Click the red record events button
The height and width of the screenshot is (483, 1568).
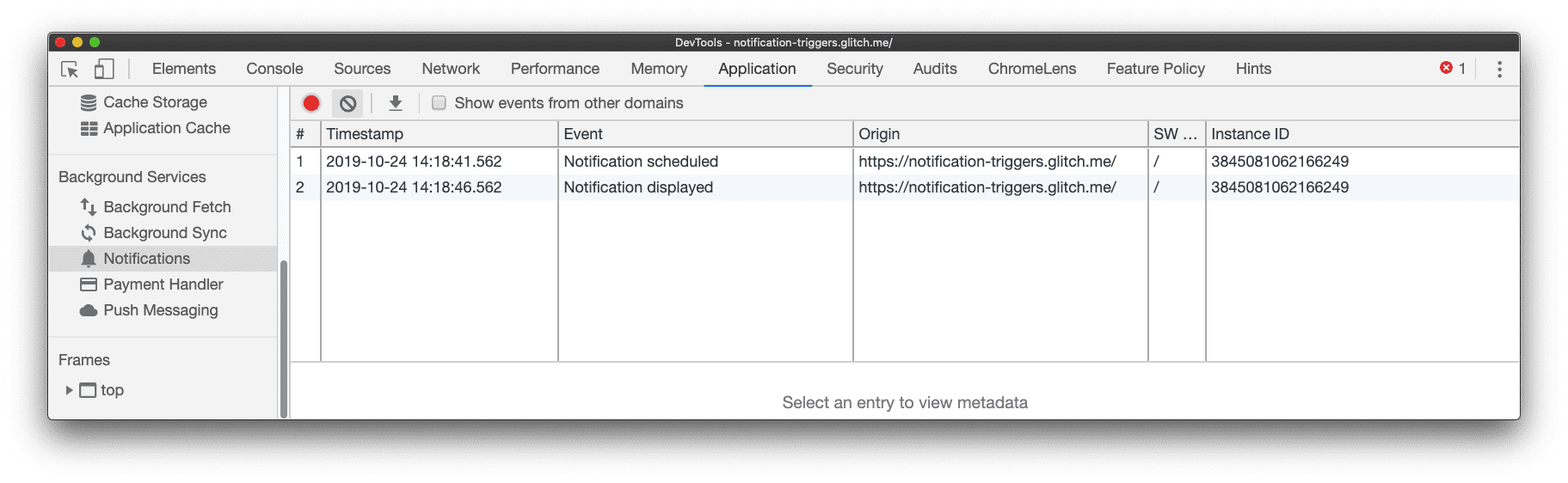311,103
